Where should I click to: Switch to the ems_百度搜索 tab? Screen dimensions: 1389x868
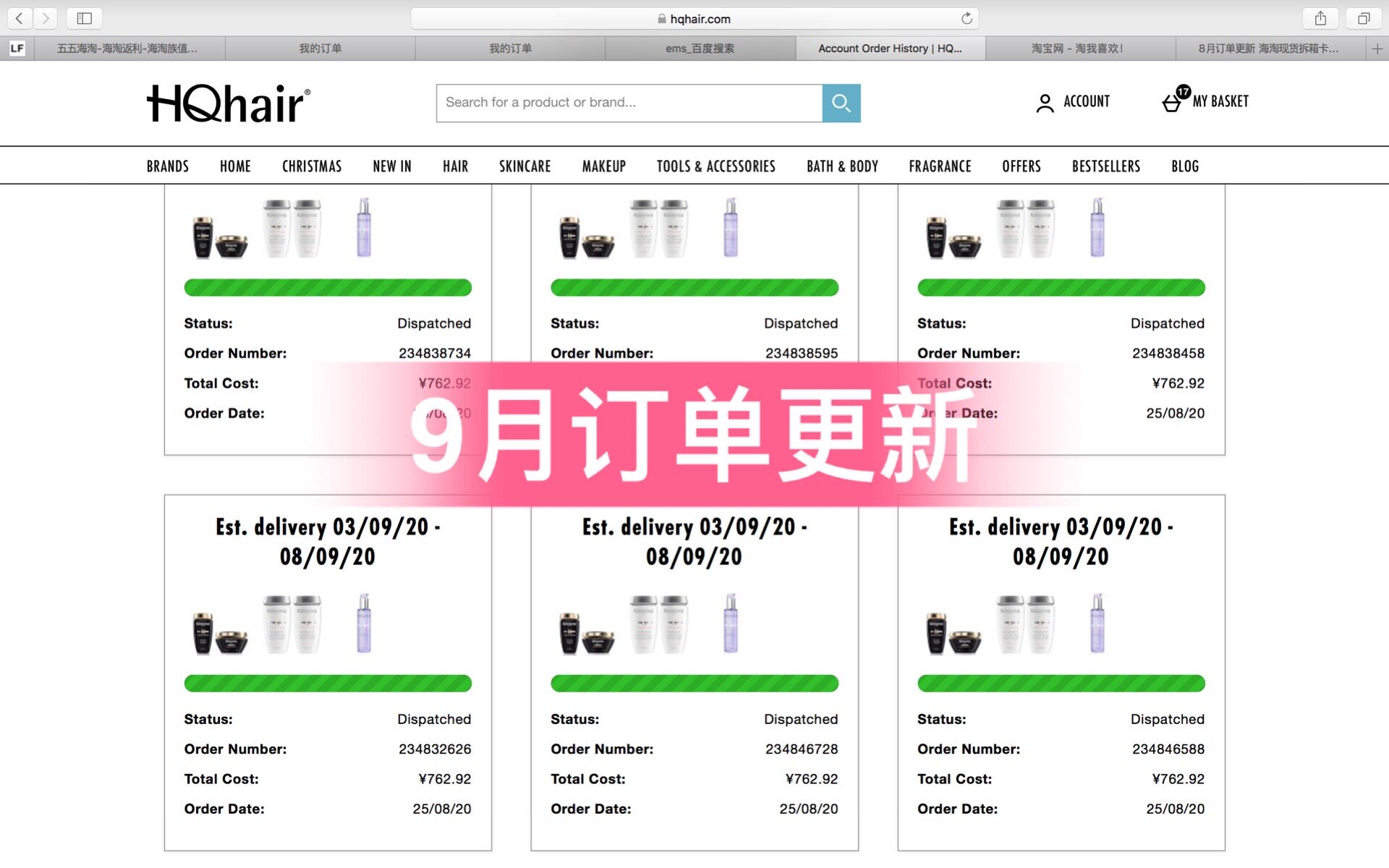click(700, 48)
